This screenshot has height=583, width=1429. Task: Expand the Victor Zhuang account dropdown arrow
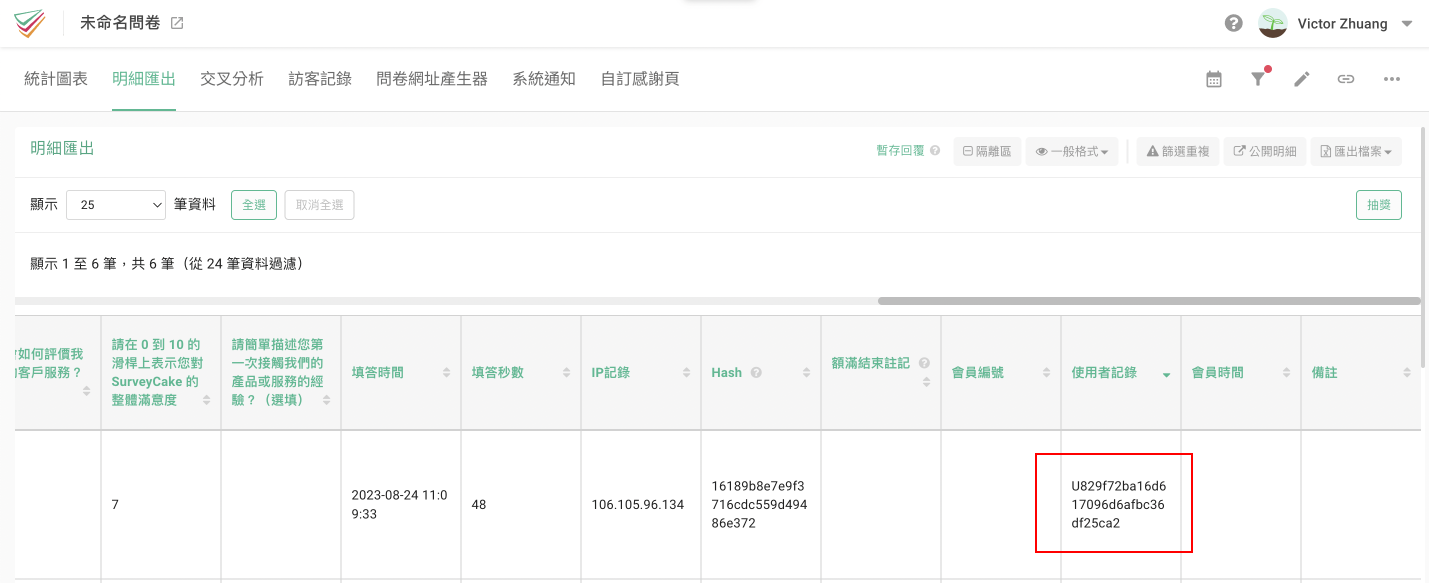(x=1407, y=23)
